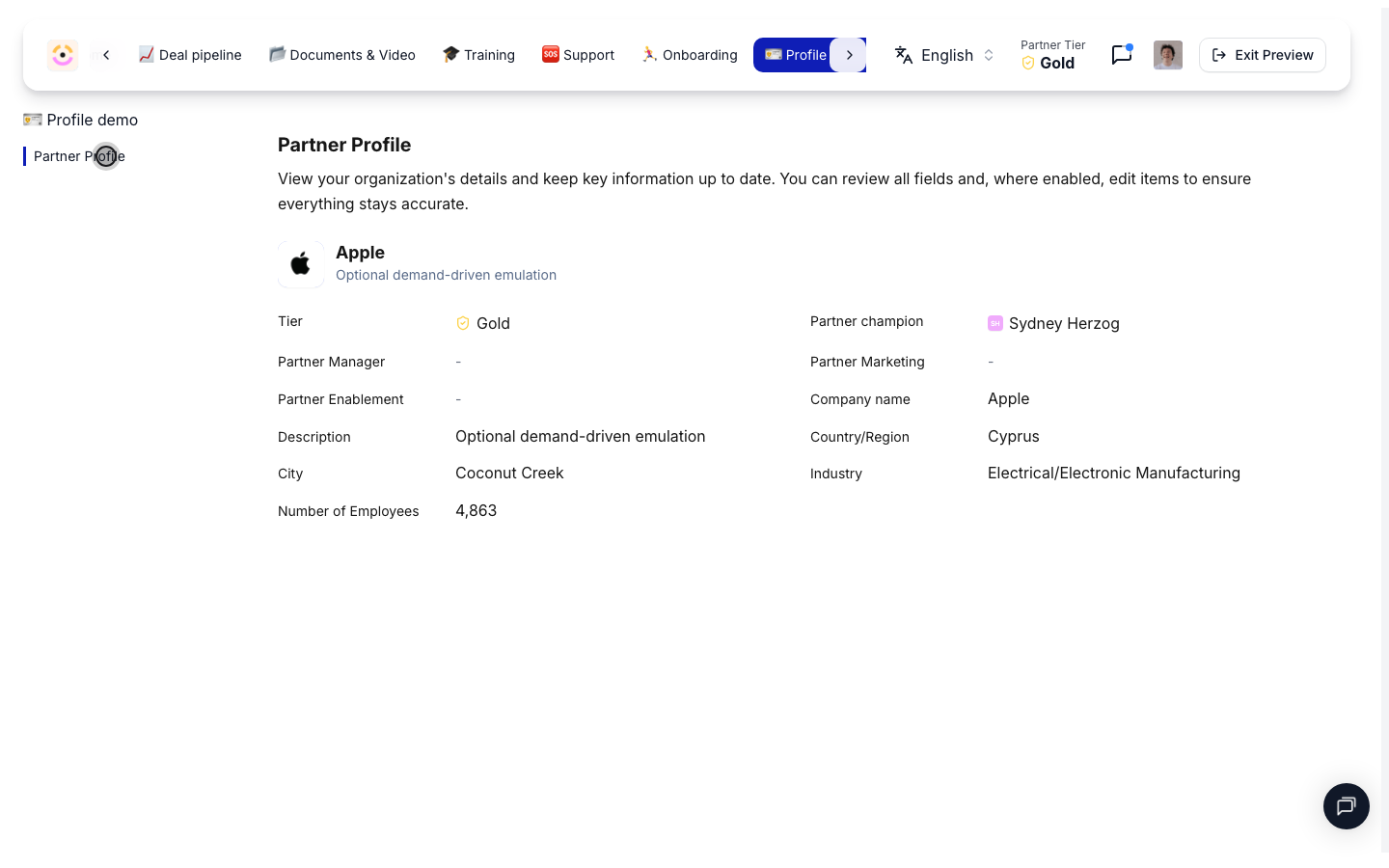This screenshot has width=1389, height=868.
Task: Click the Coconut Creek city value
Action: click(x=509, y=473)
